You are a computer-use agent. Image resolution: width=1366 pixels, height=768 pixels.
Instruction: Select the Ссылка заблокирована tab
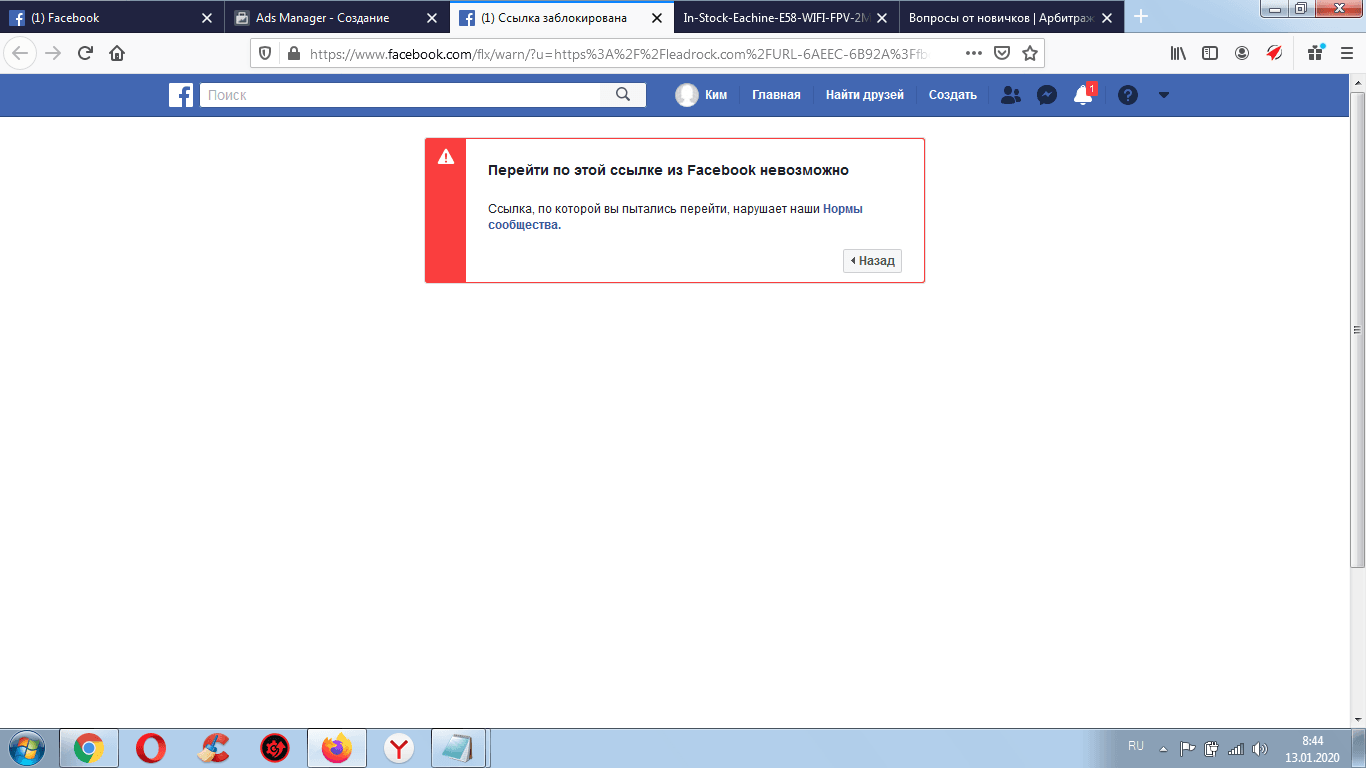561,17
